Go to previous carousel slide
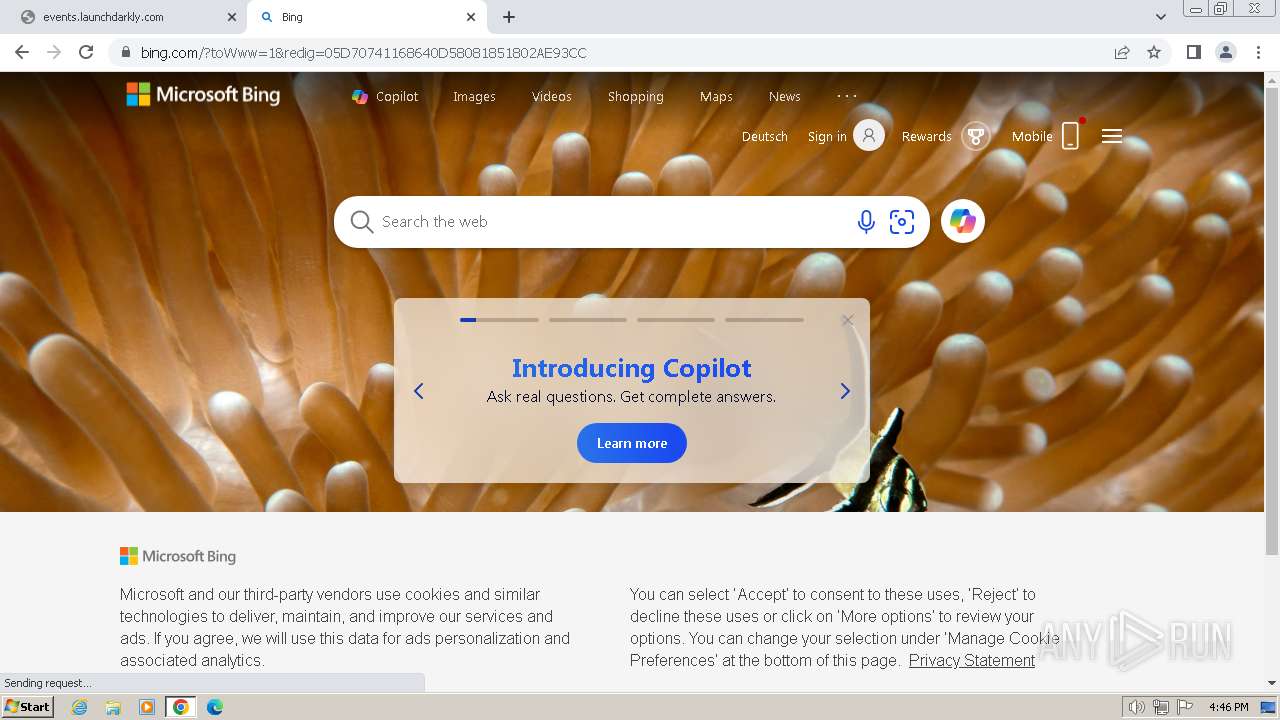The height and width of the screenshot is (720, 1280). [x=419, y=391]
